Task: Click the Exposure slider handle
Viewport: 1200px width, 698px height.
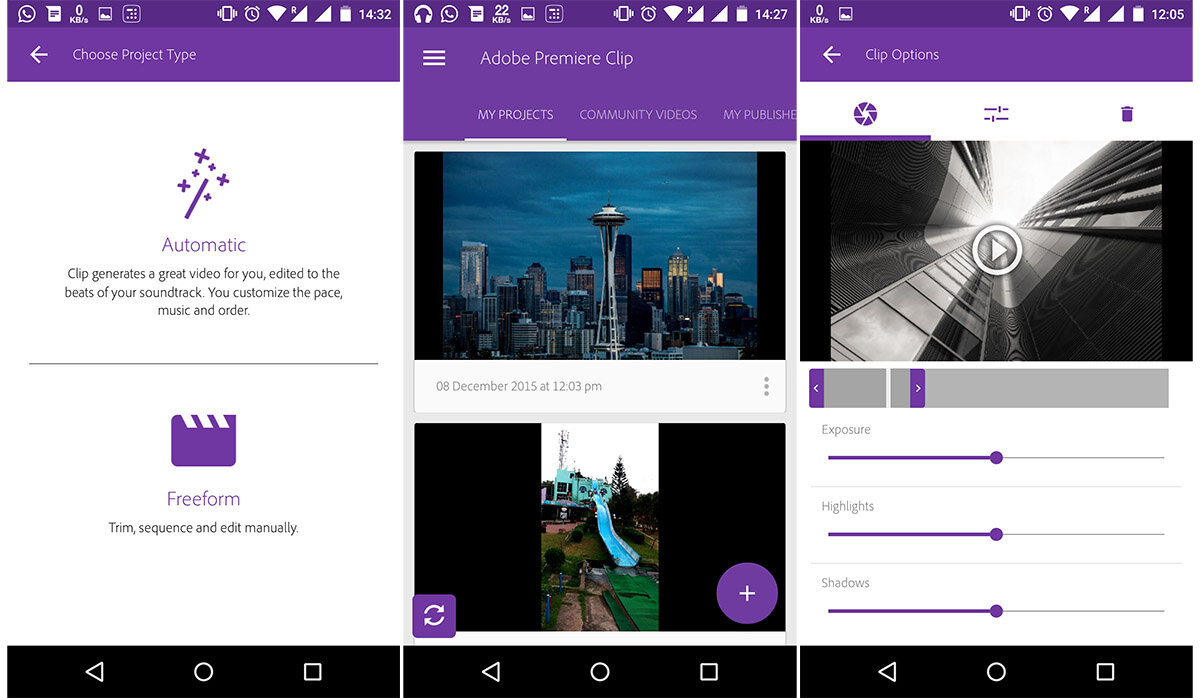Action: 996,458
